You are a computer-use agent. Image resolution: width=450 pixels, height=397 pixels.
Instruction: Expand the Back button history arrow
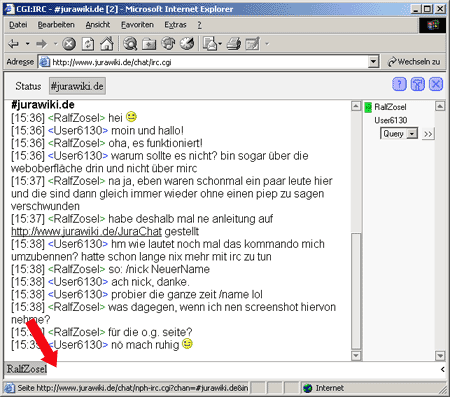[x=28, y=44]
